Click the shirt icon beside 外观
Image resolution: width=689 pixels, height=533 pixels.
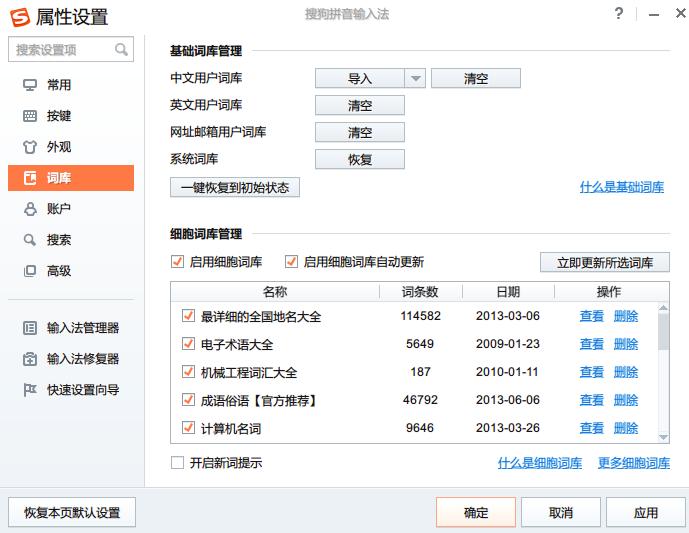click(30, 147)
